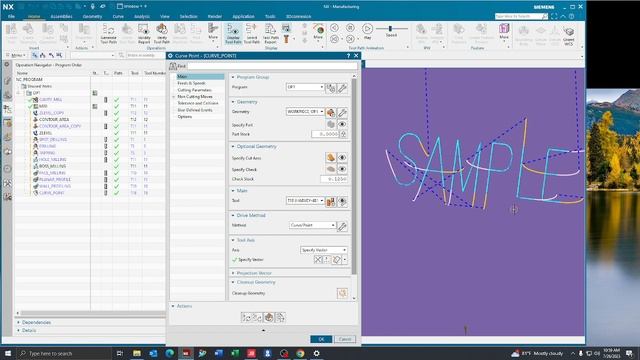Click the List action icon in dialog
Image resolution: width=640 pixels, height=360 pixels.
point(280,317)
